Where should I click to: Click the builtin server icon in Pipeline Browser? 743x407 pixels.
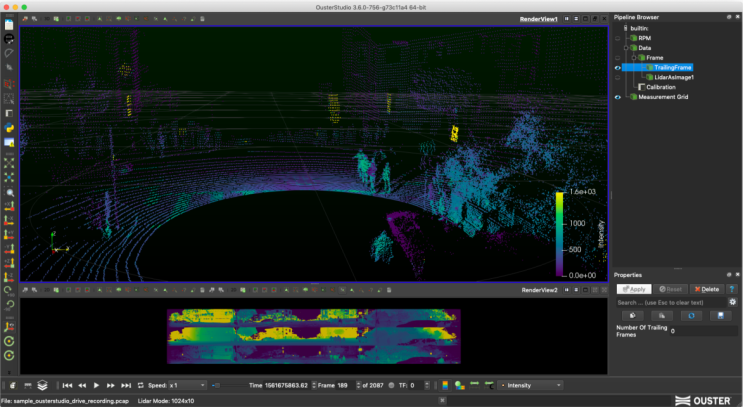625,28
